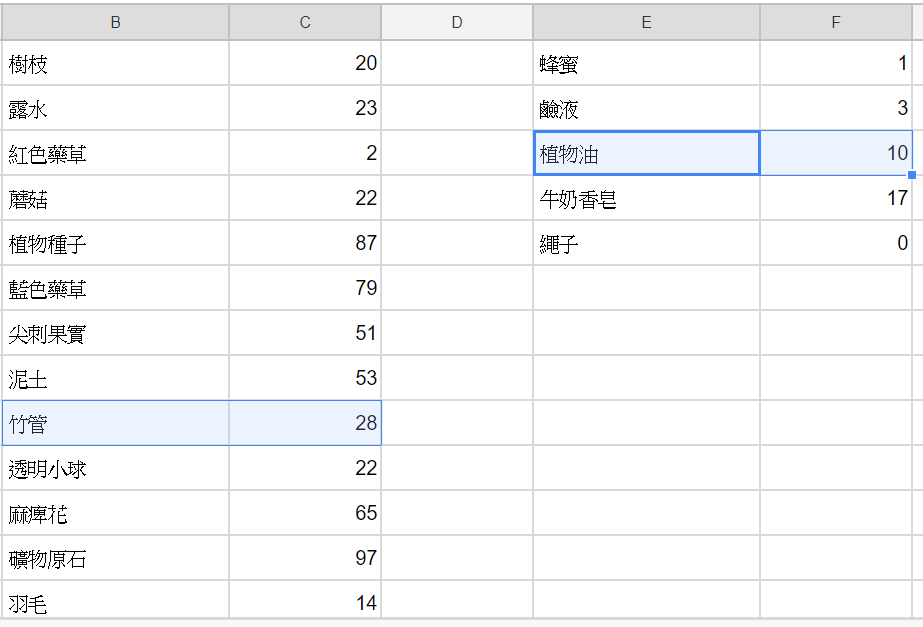Select the 繩子 cell
The width and height of the screenshot is (923, 627).
click(x=646, y=243)
